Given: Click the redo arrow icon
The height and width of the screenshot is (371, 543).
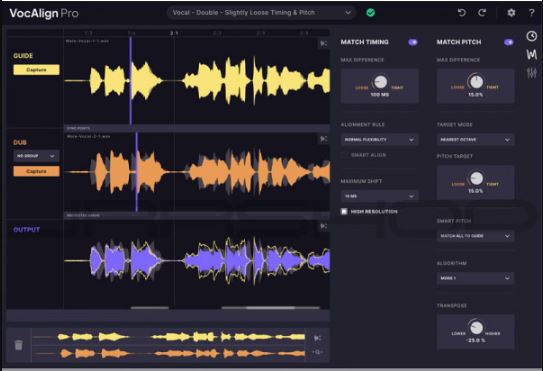Looking at the screenshot, I should [x=482, y=13].
